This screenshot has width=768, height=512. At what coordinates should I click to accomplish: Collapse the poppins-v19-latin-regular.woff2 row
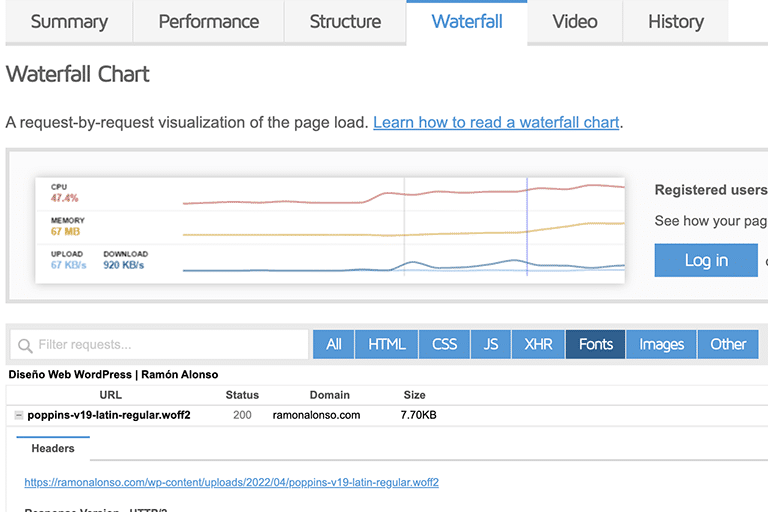(x=19, y=415)
